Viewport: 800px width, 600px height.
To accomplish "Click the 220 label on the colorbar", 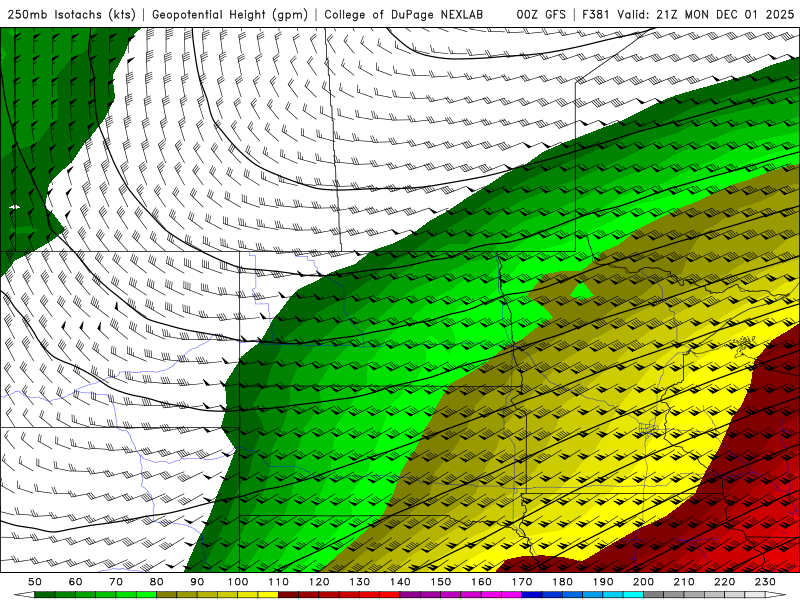I will click(724, 582).
